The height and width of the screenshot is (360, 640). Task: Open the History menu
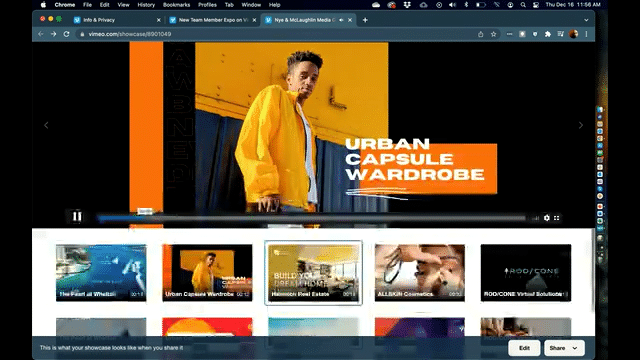[x=146, y=5]
